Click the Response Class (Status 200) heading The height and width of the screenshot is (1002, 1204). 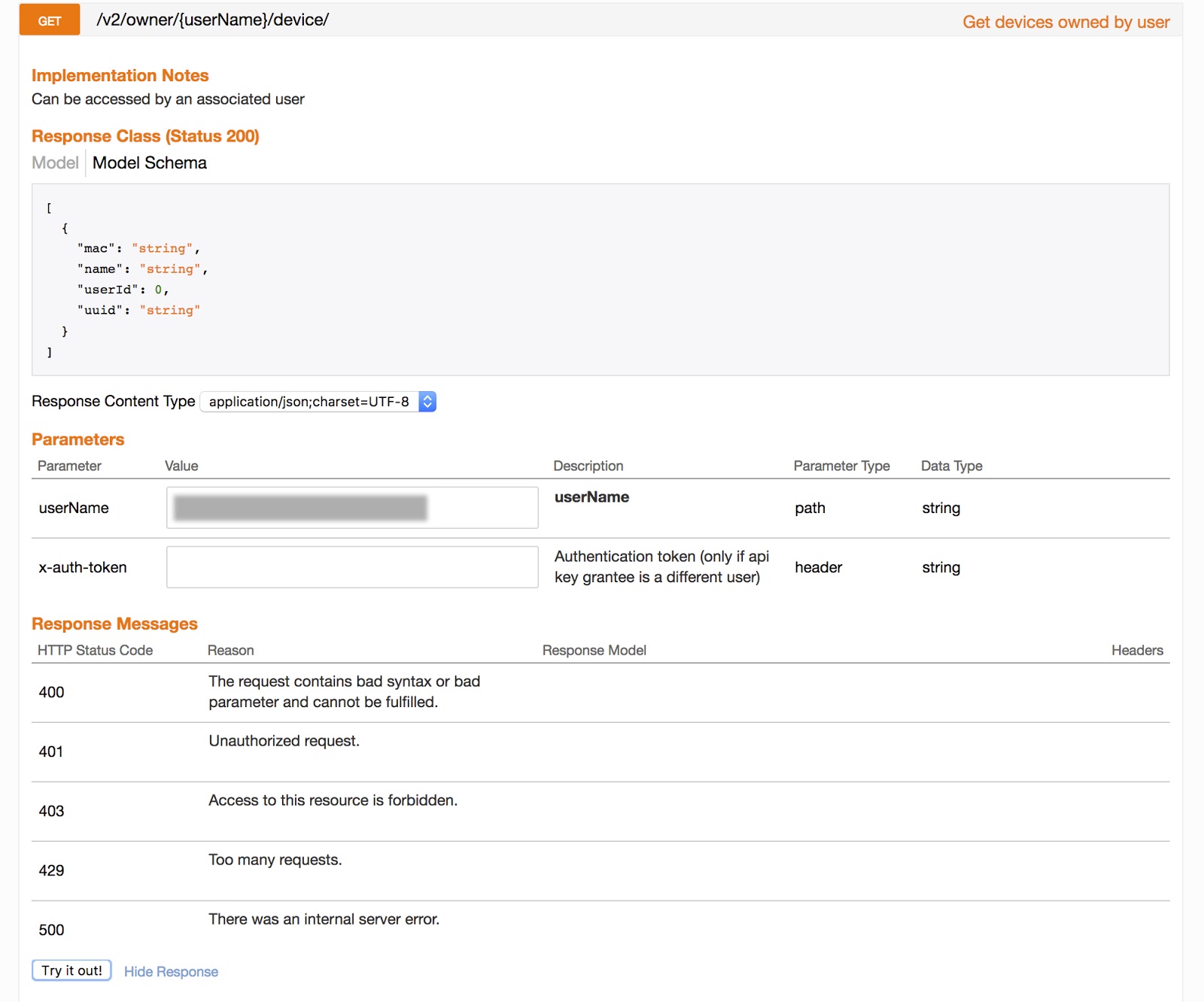[x=145, y=136]
